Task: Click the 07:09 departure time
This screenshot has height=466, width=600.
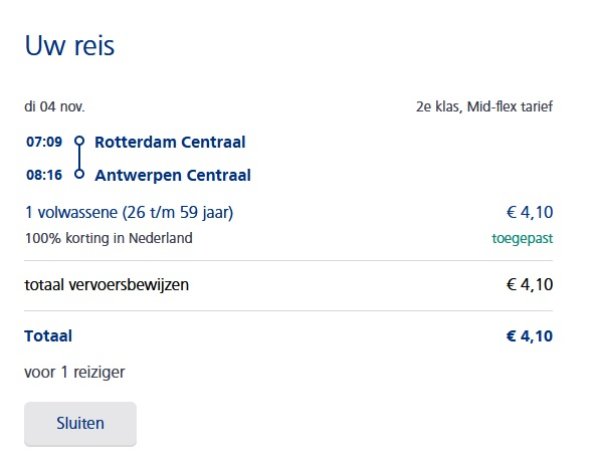Action: click(x=44, y=142)
